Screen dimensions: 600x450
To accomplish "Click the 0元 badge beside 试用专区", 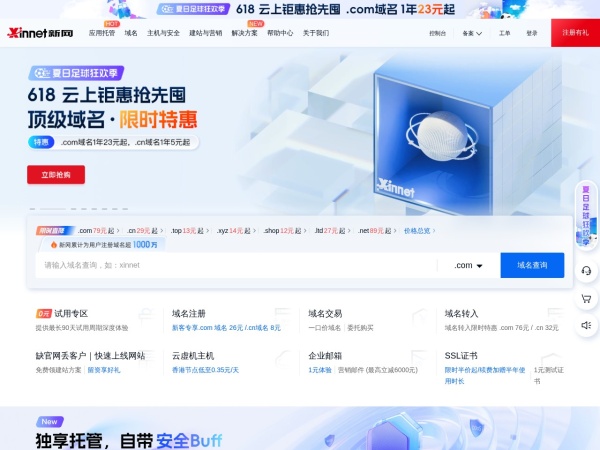I will tap(43, 314).
